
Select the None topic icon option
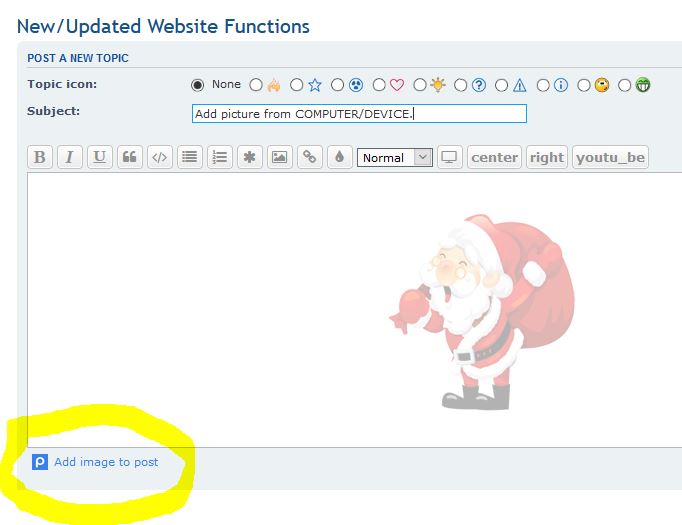[x=197, y=85]
